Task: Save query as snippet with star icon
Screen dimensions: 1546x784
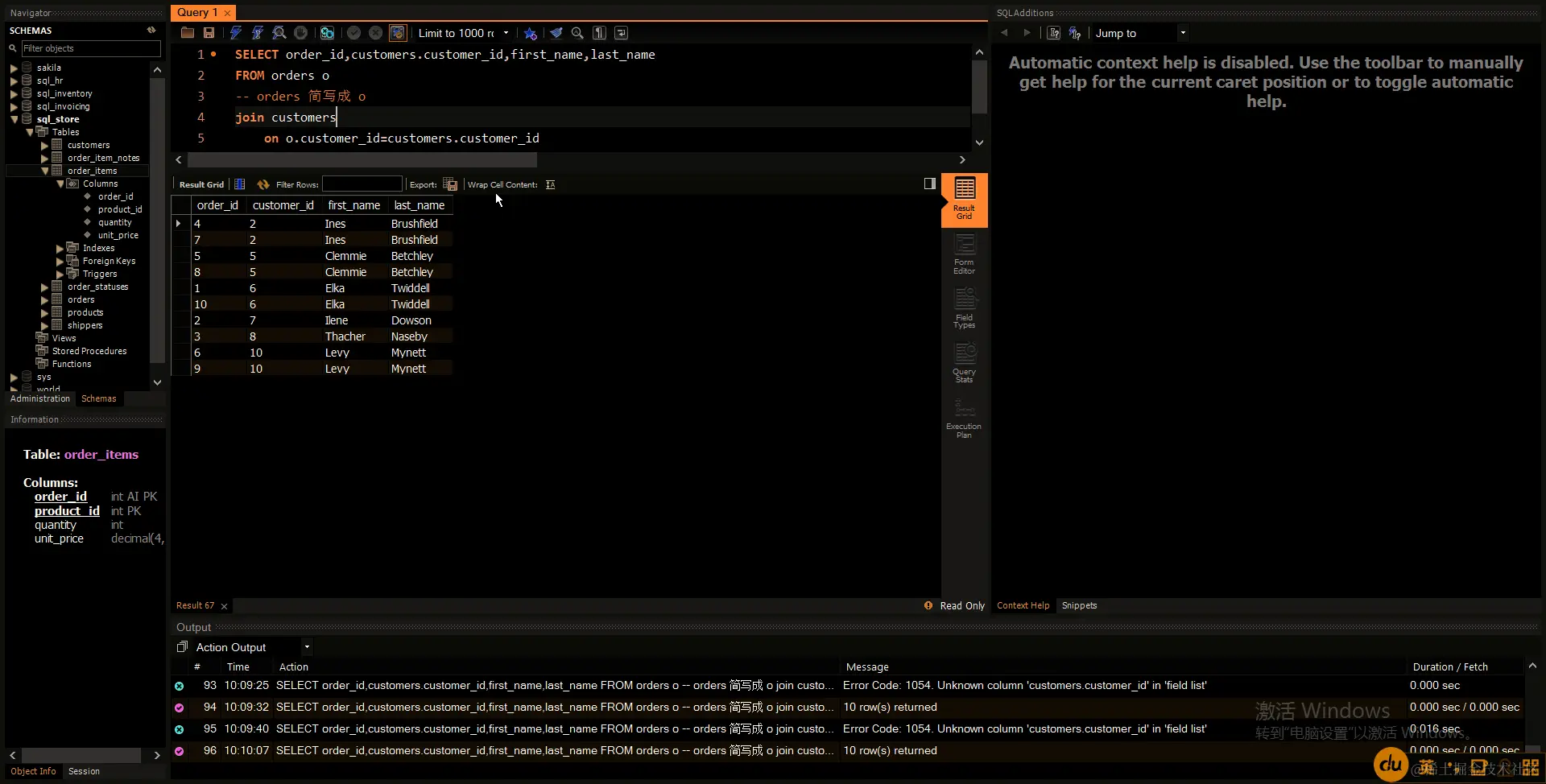Action: (x=530, y=33)
